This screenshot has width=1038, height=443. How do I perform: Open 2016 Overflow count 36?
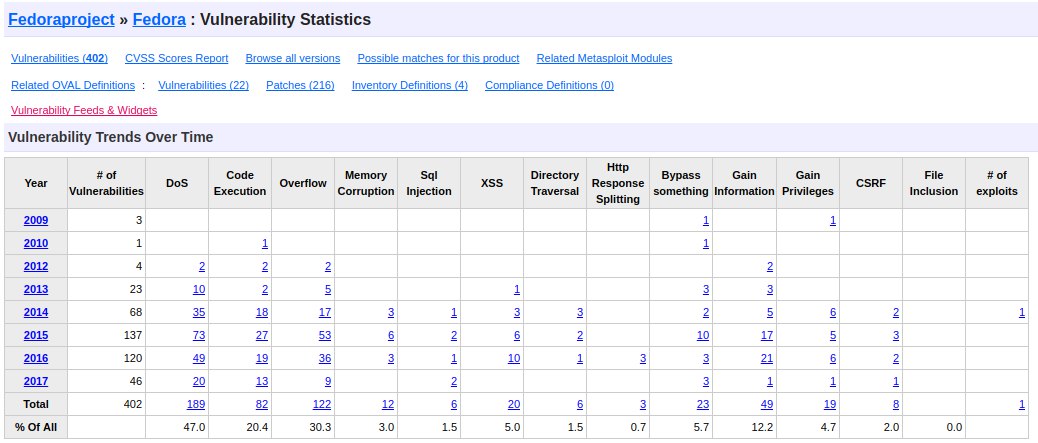pos(324,358)
